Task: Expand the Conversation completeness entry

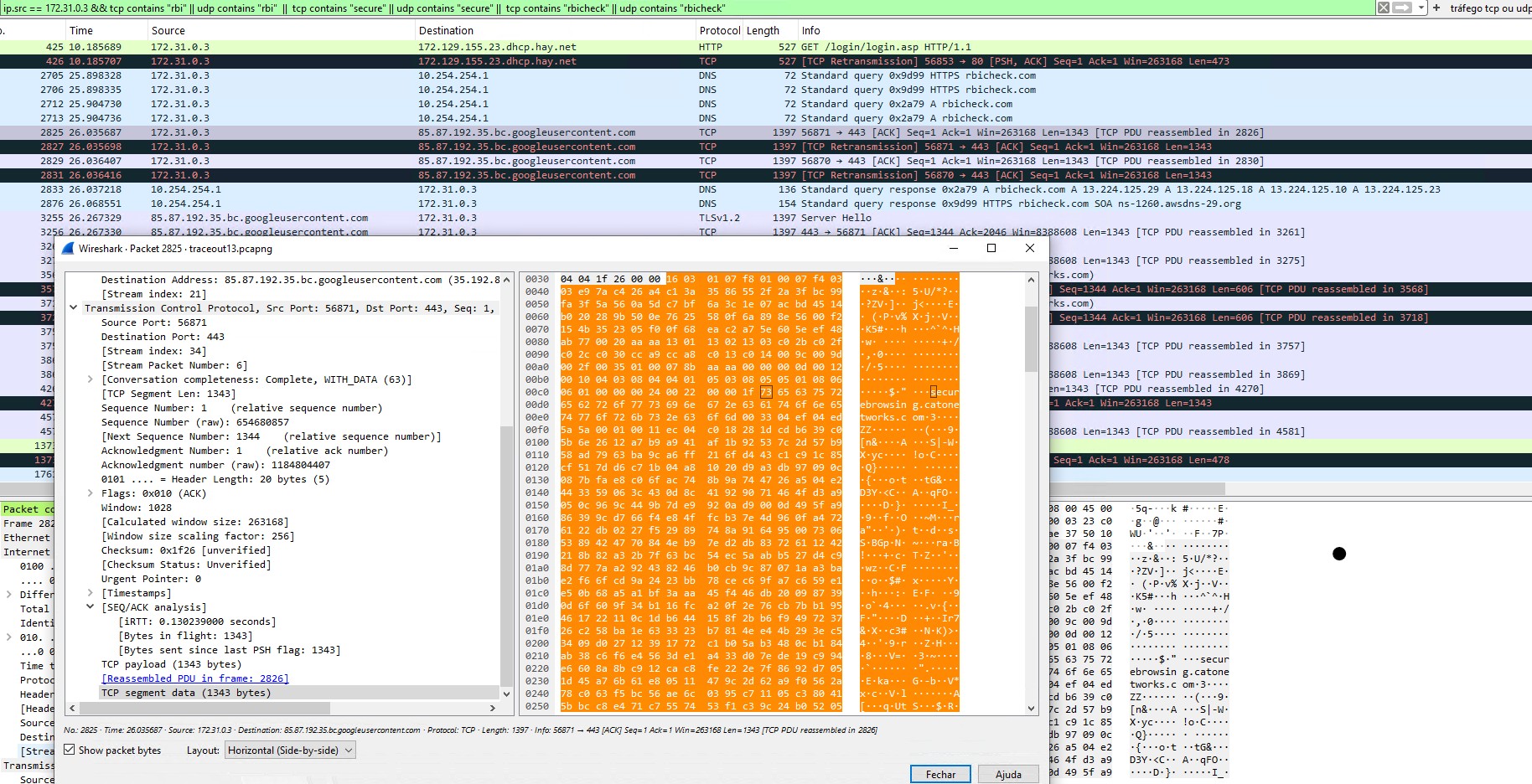Action: click(x=91, y=379)
